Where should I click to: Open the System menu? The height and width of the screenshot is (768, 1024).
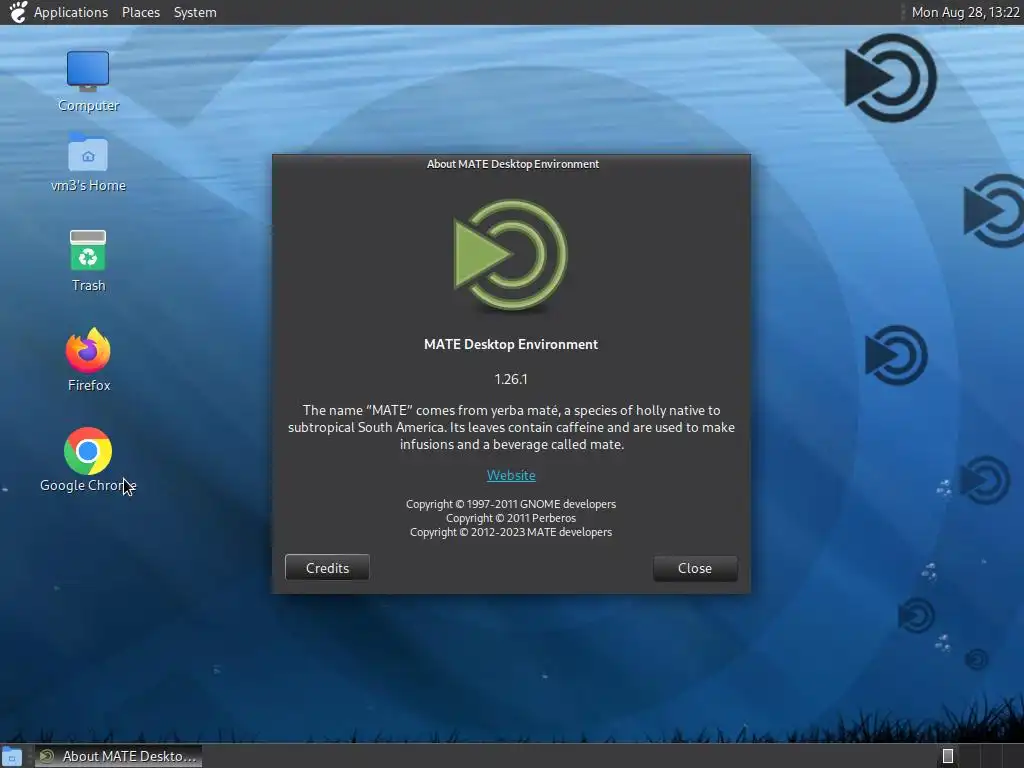195,12
